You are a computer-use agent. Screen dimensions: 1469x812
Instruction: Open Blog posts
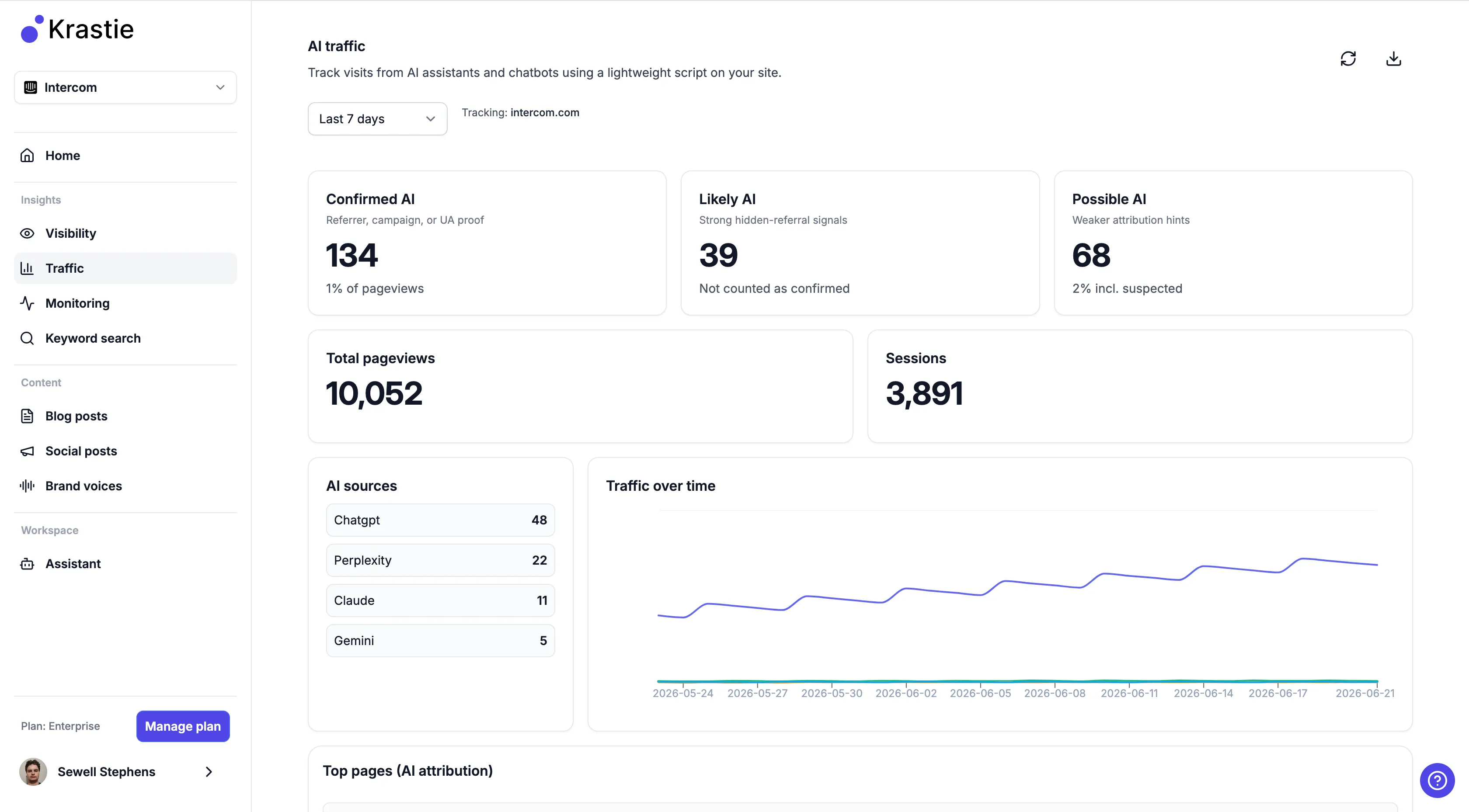click(x=125, y=416)
